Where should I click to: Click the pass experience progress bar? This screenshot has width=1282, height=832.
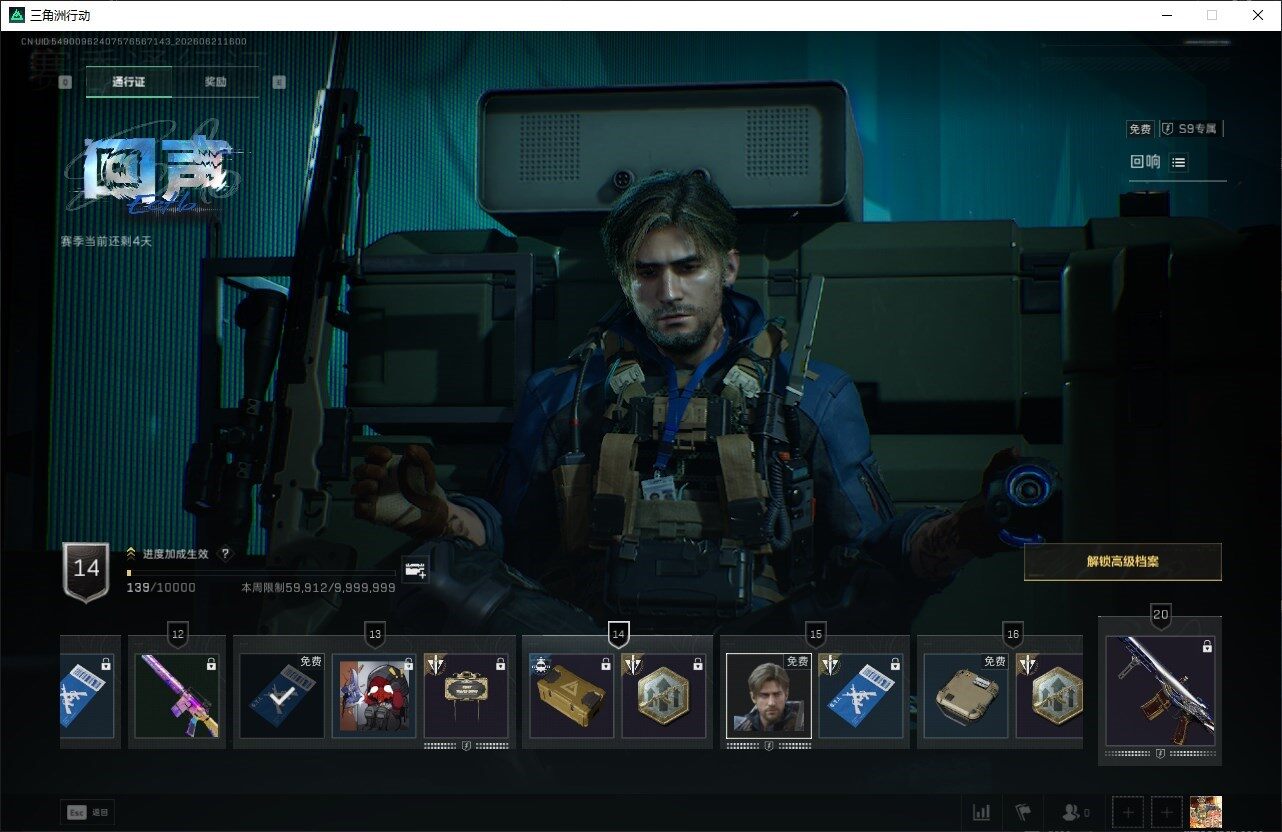(261, 572)
